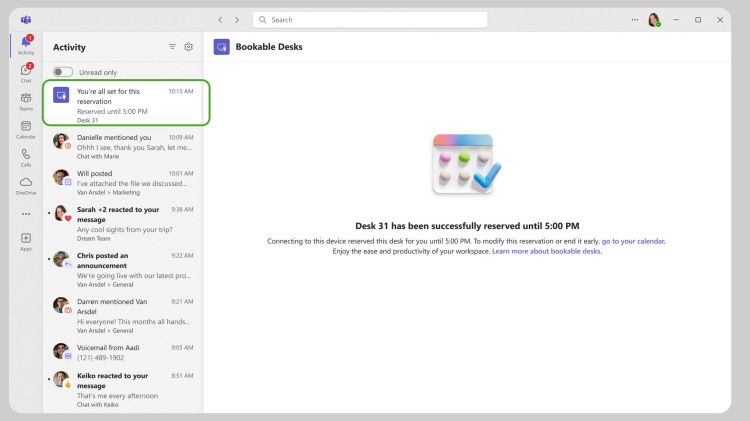Go to Teams in the sidebar
This screenshot has height=421, width=750.
click(x=26, y=101)
